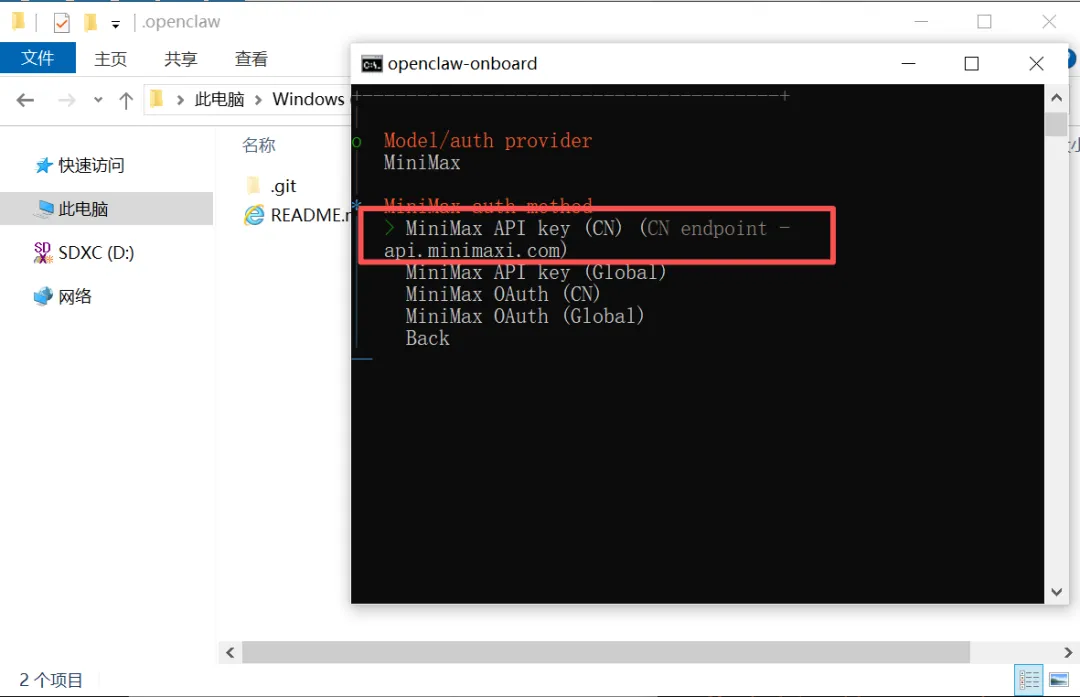This screenshot has width=1080, height=697.
Task: Go up one folder level arrow
Action: pyautogui.click(x=125, y=101)
